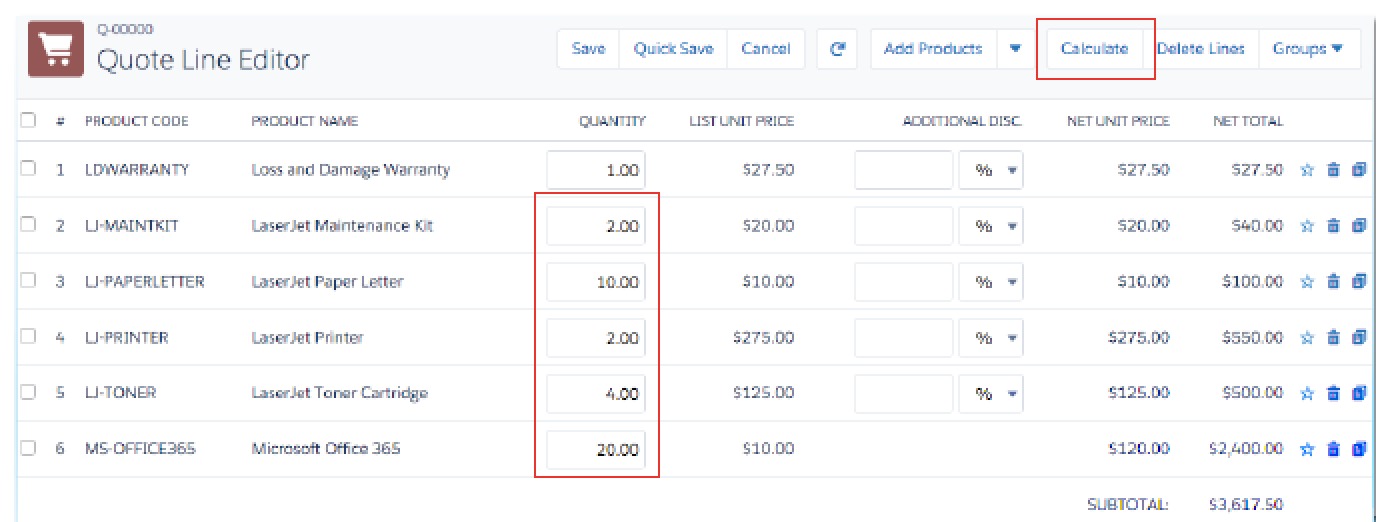The height and width of the screenshot is (522, 1376).
Task: Delete the LaserJet Maintenance Kit line
Action: [1332, 227]
